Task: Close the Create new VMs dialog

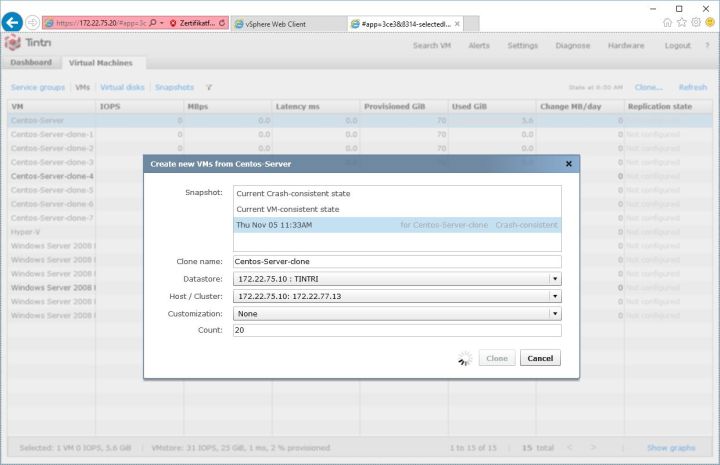Action: (568, 163)
